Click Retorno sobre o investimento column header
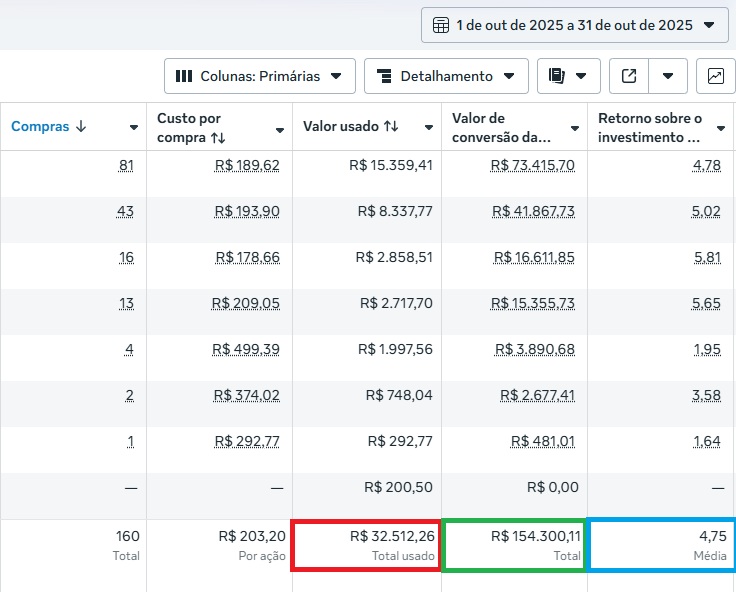This screenshot has height=592, width=736. coord(649,127)
